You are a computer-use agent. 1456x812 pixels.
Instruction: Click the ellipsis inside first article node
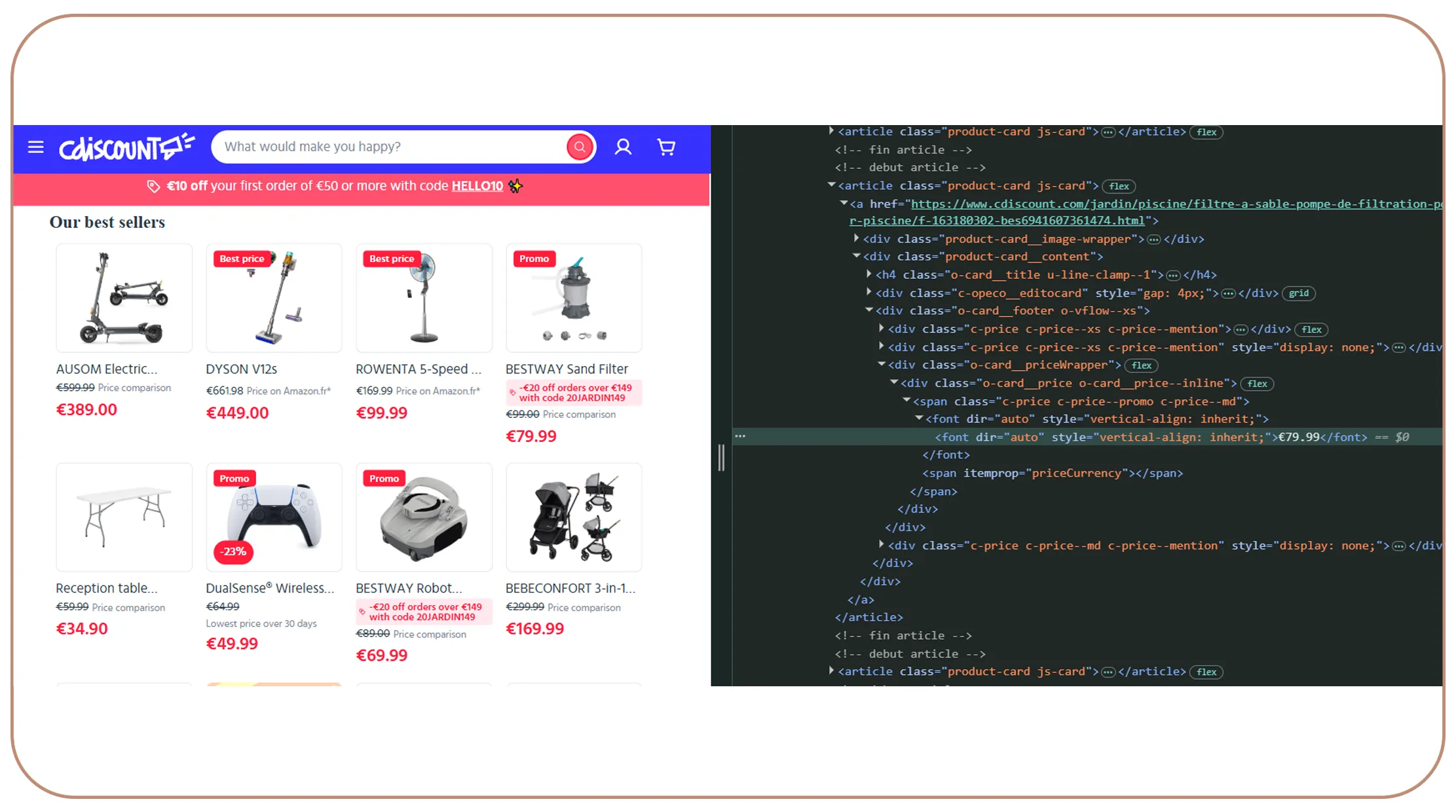[x=1108, y=132]
